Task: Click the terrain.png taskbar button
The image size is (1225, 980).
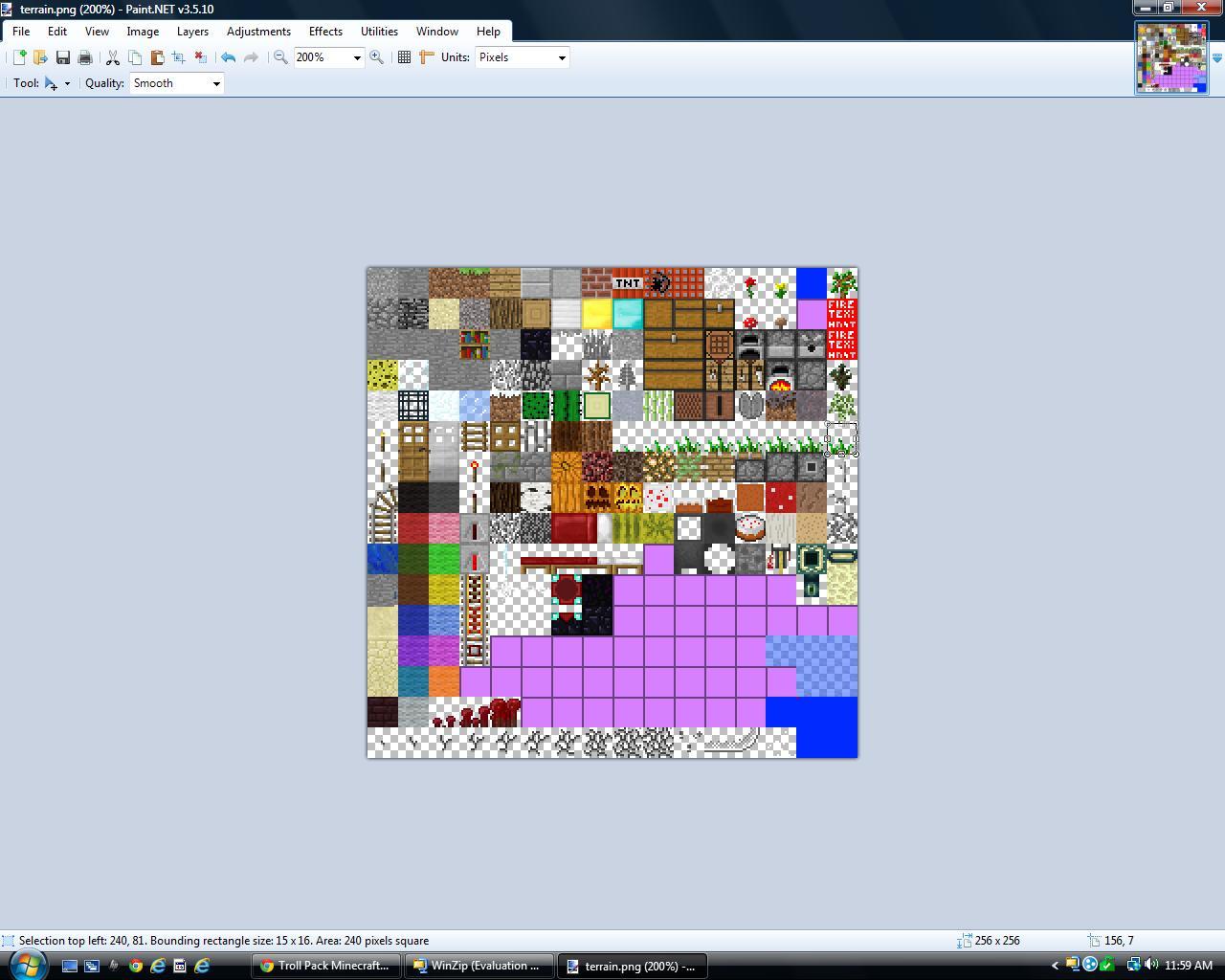Action: [633, 966]
